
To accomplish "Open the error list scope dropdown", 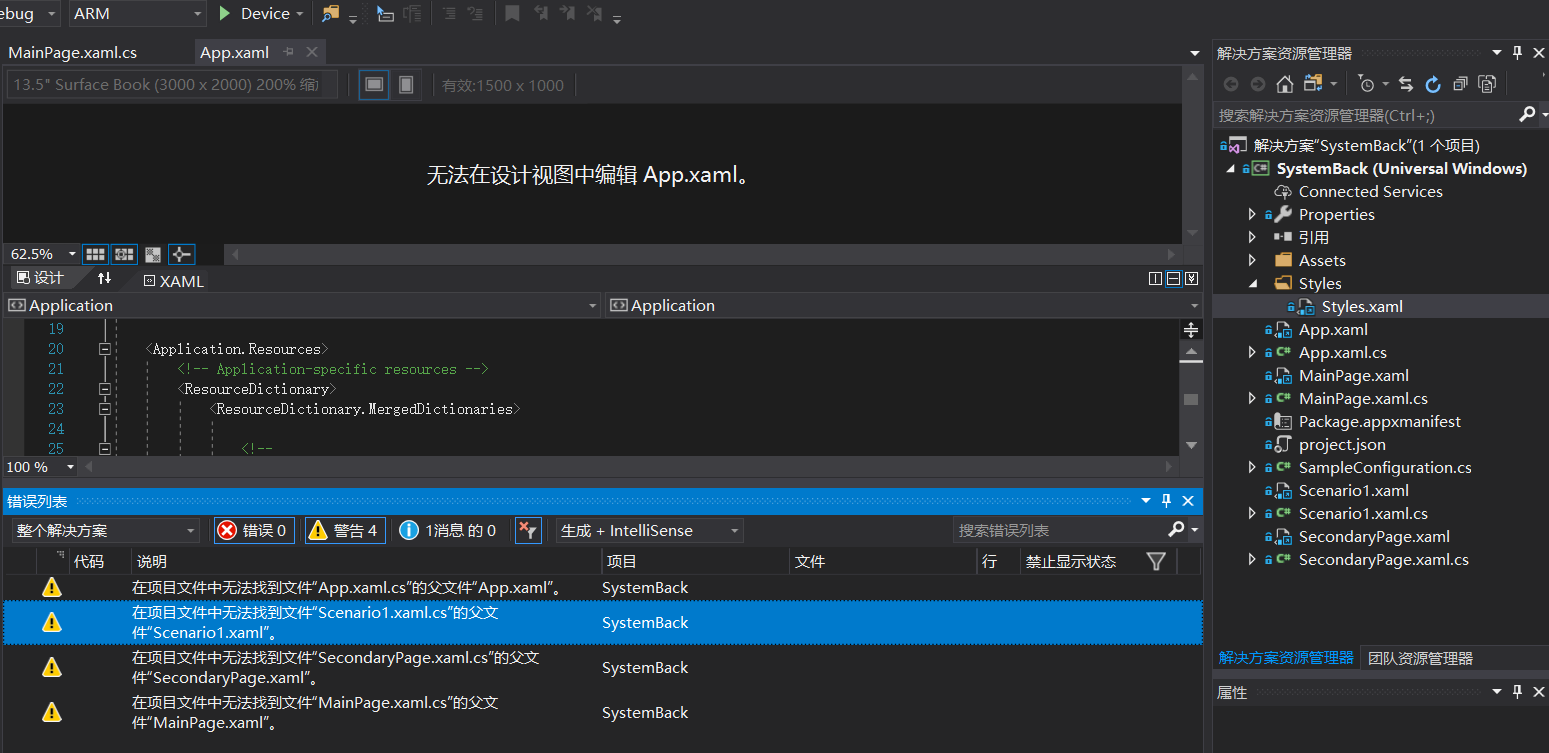I will [x=106, y=530].
